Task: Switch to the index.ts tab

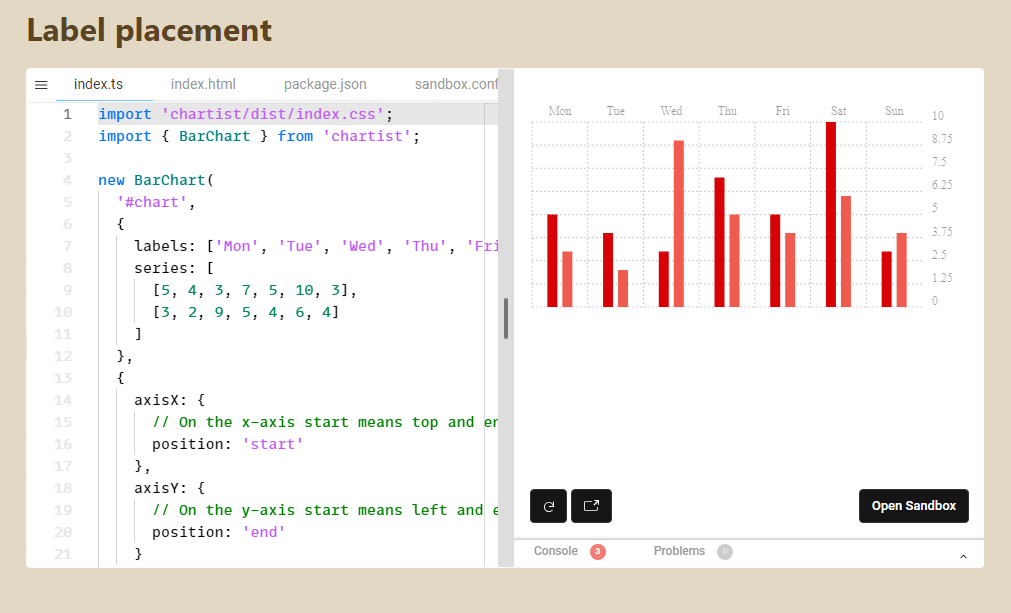Action: [x=99, y=85]
